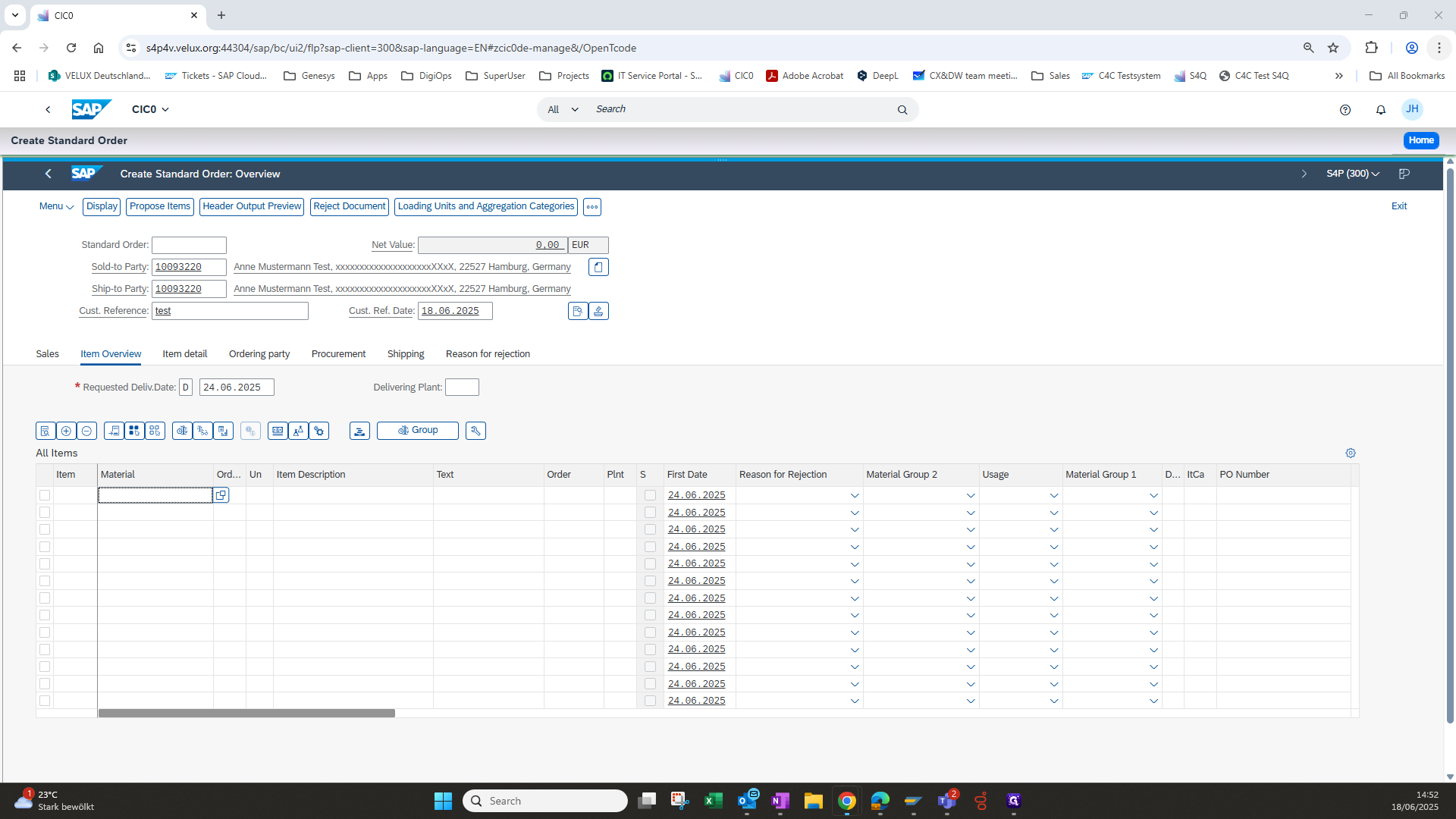Open Fiori notifications bell

pos(1381,110)
